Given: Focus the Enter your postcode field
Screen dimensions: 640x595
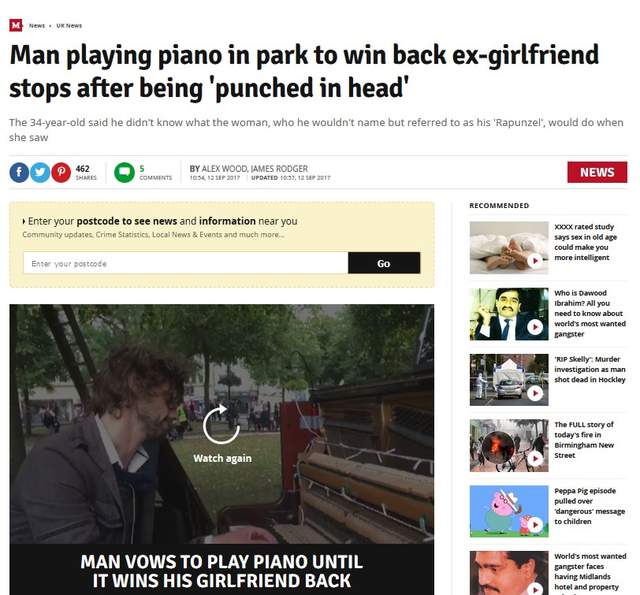Looking at the screenshot, I should pos(186,263).
